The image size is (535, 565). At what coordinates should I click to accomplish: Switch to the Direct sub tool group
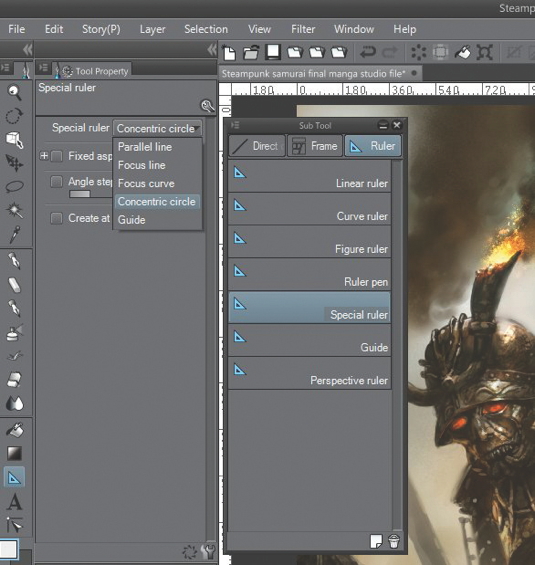[x=257, y=146]
